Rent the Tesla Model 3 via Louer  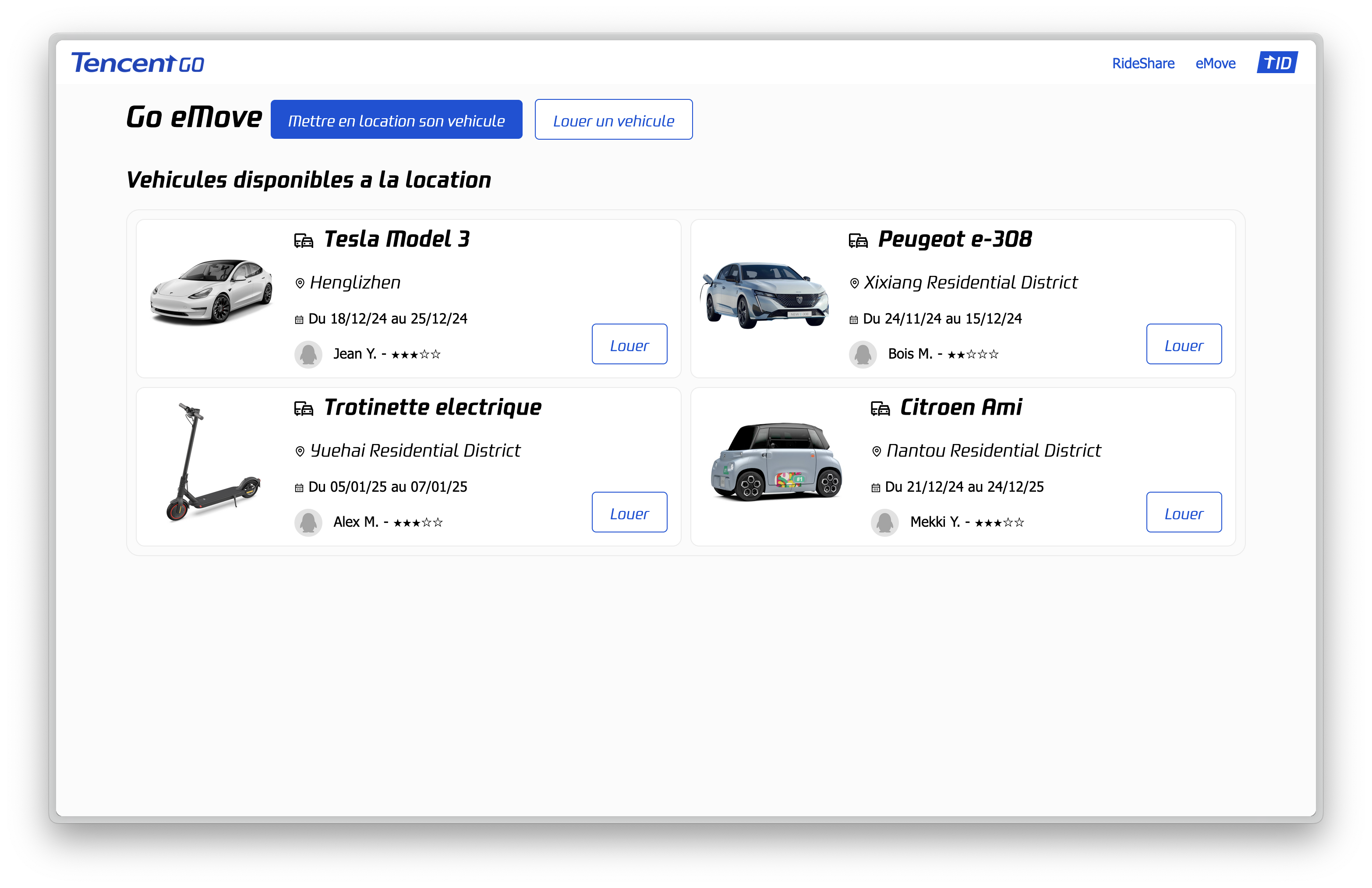(x=629, y=344)
